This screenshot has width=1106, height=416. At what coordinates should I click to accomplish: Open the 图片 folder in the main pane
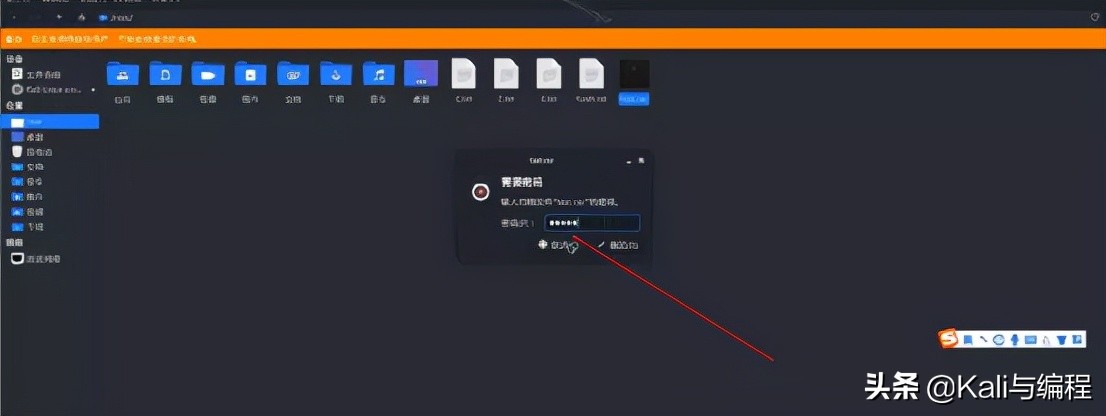pyautogui.click(x=250, y=83)
